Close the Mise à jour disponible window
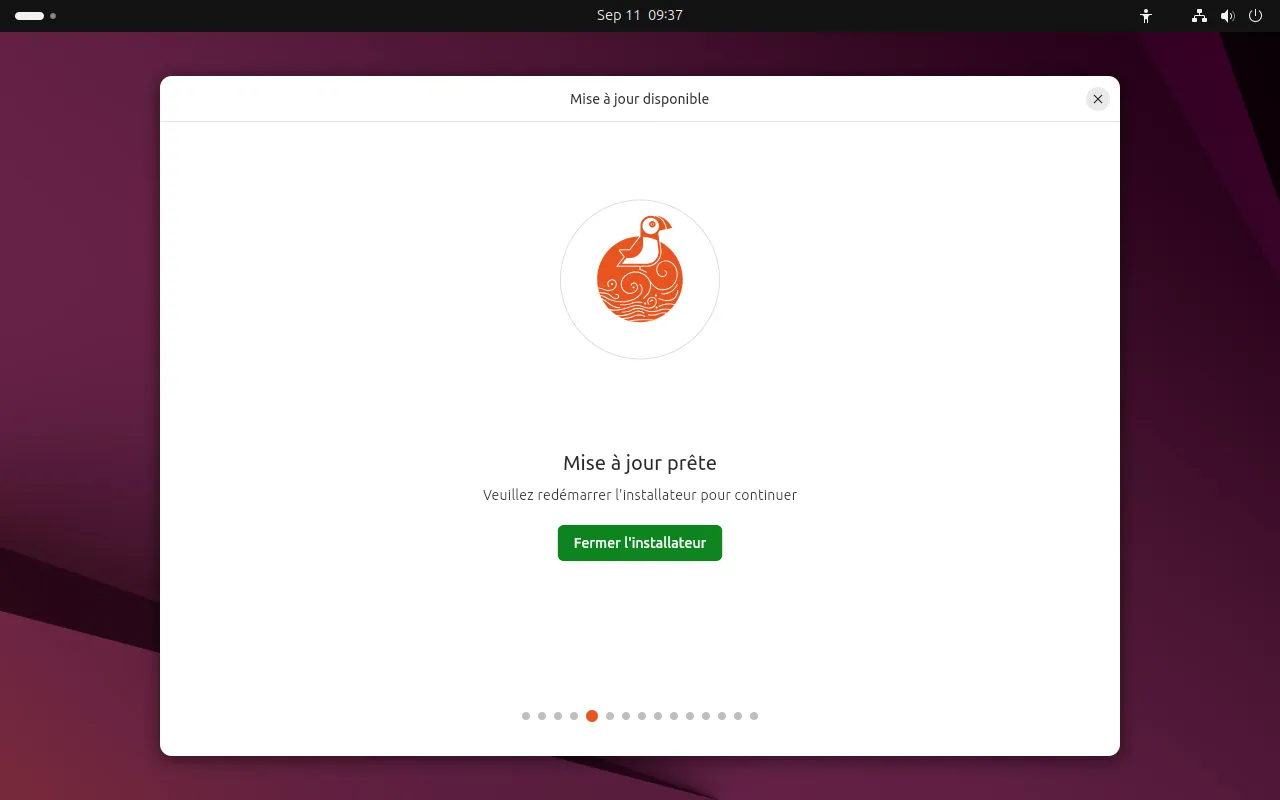The height and width of the screenshot is (800, 1280). [x=1098, y=99]
